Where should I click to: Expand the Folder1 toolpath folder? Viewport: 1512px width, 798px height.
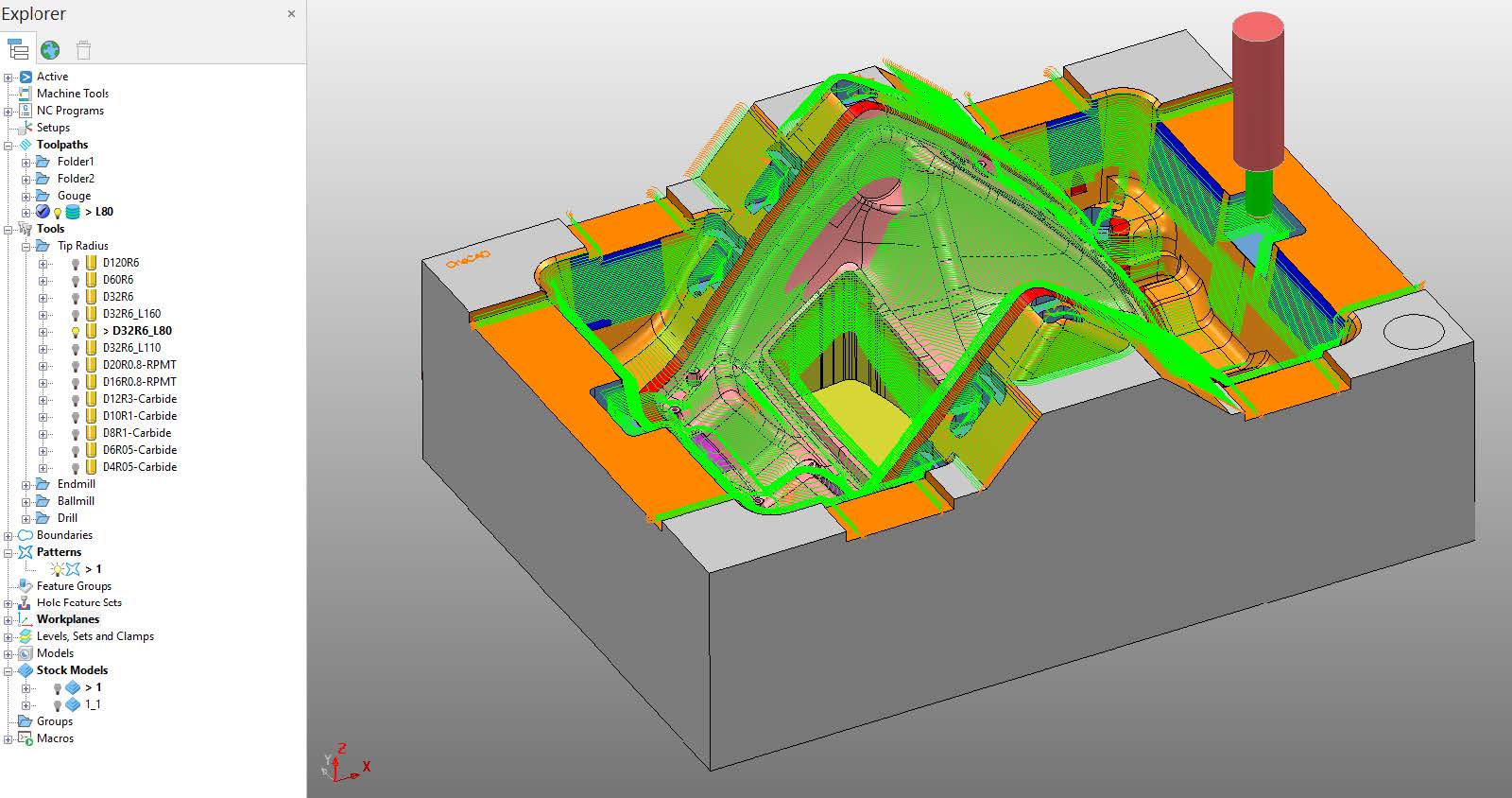[26, 163]
